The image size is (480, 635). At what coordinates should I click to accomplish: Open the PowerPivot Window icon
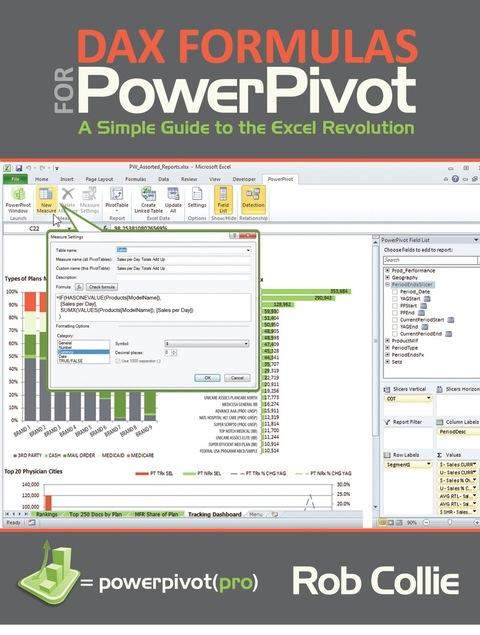(18, 200)
